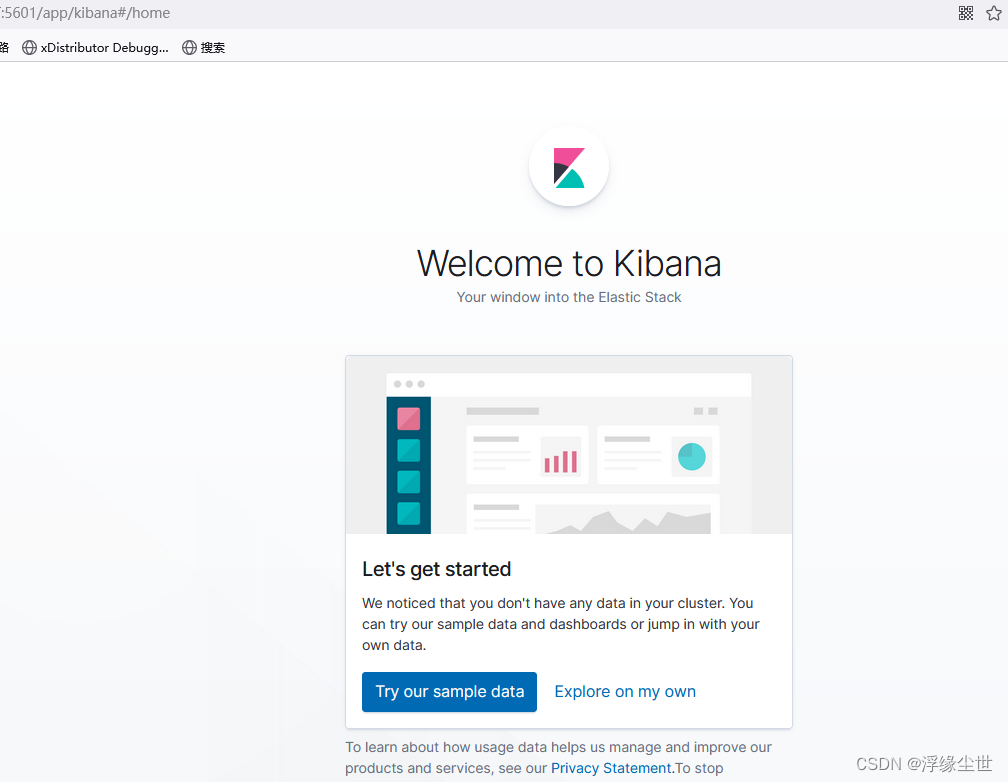Image resolution: width=1008 pixels, height=782 pixels.
Task: Bookmark this page with the star icon
Action: pyautogui.click(x=994, y=13)
